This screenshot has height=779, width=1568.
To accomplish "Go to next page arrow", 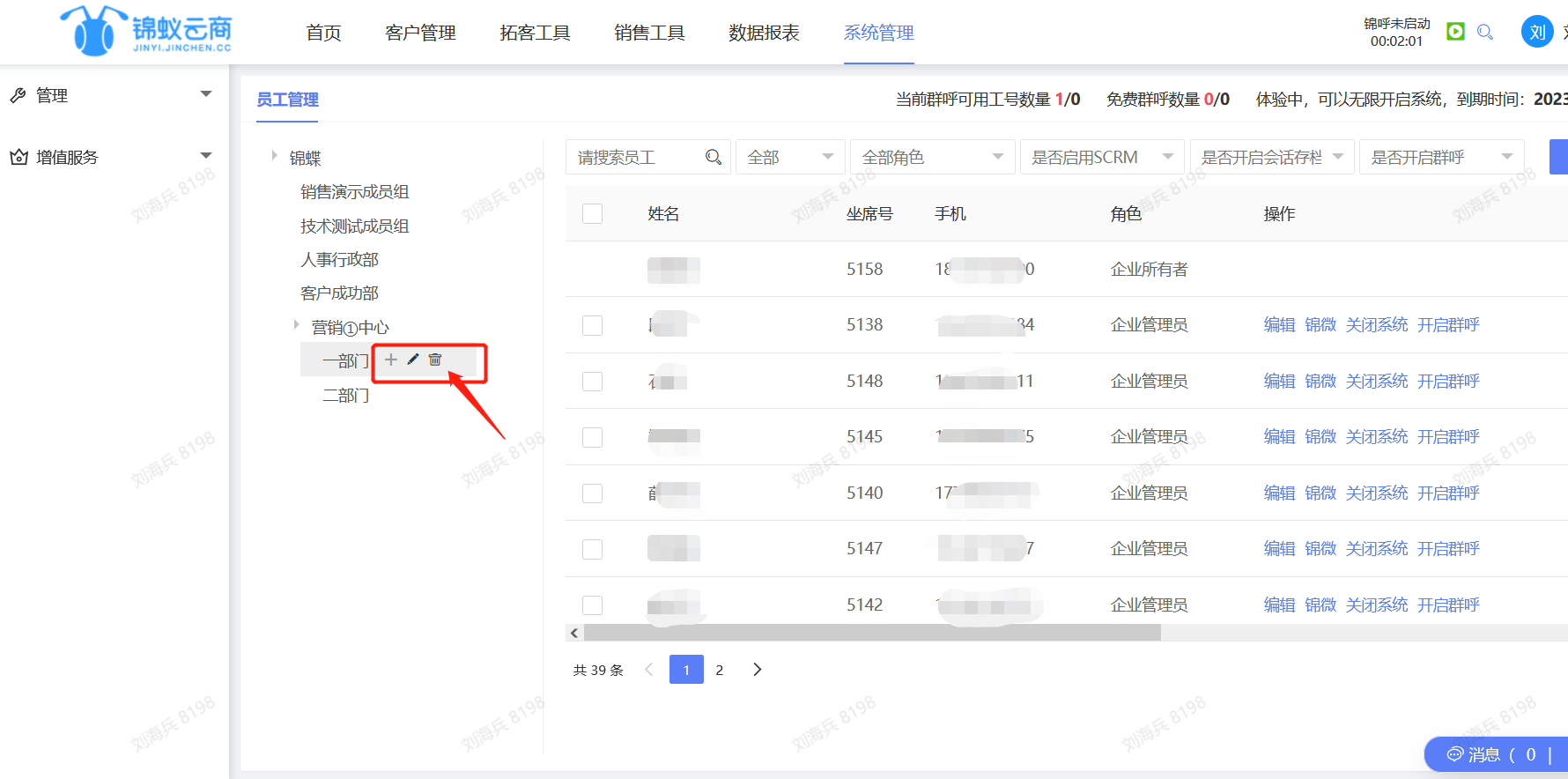I will coord(757,670).
